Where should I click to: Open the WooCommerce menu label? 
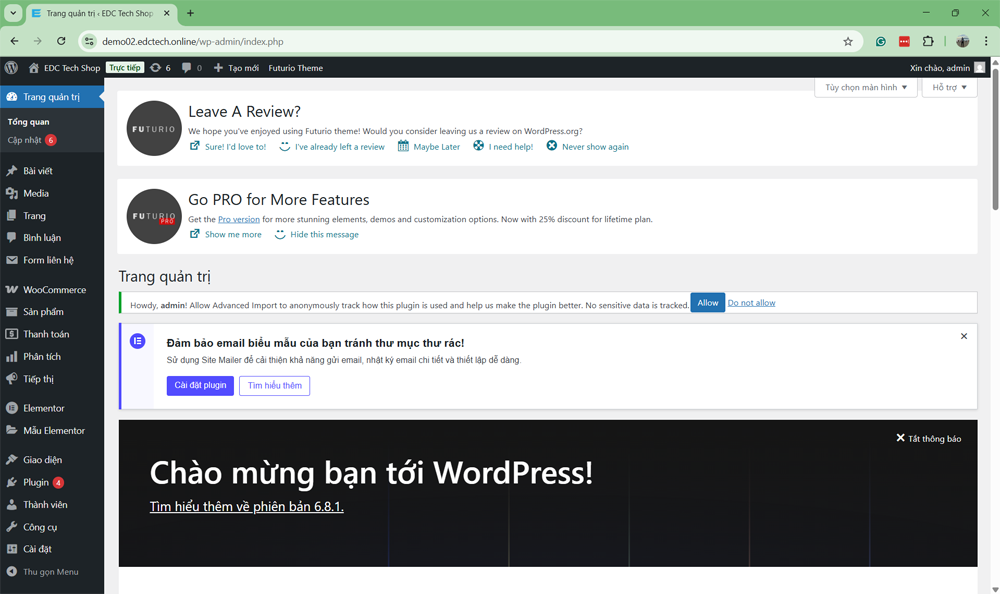click(55, 290)
